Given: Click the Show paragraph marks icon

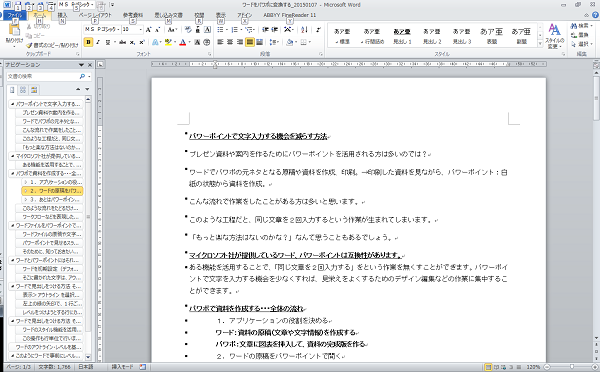Looking at the screenshot, I should coord(318,29).
